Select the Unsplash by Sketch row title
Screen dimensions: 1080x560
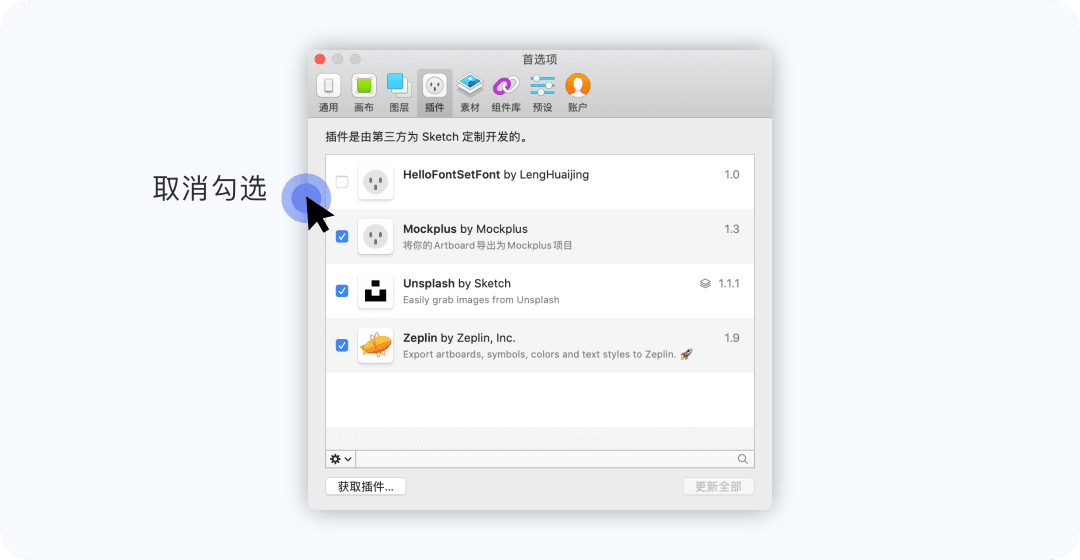coord(457,284)
